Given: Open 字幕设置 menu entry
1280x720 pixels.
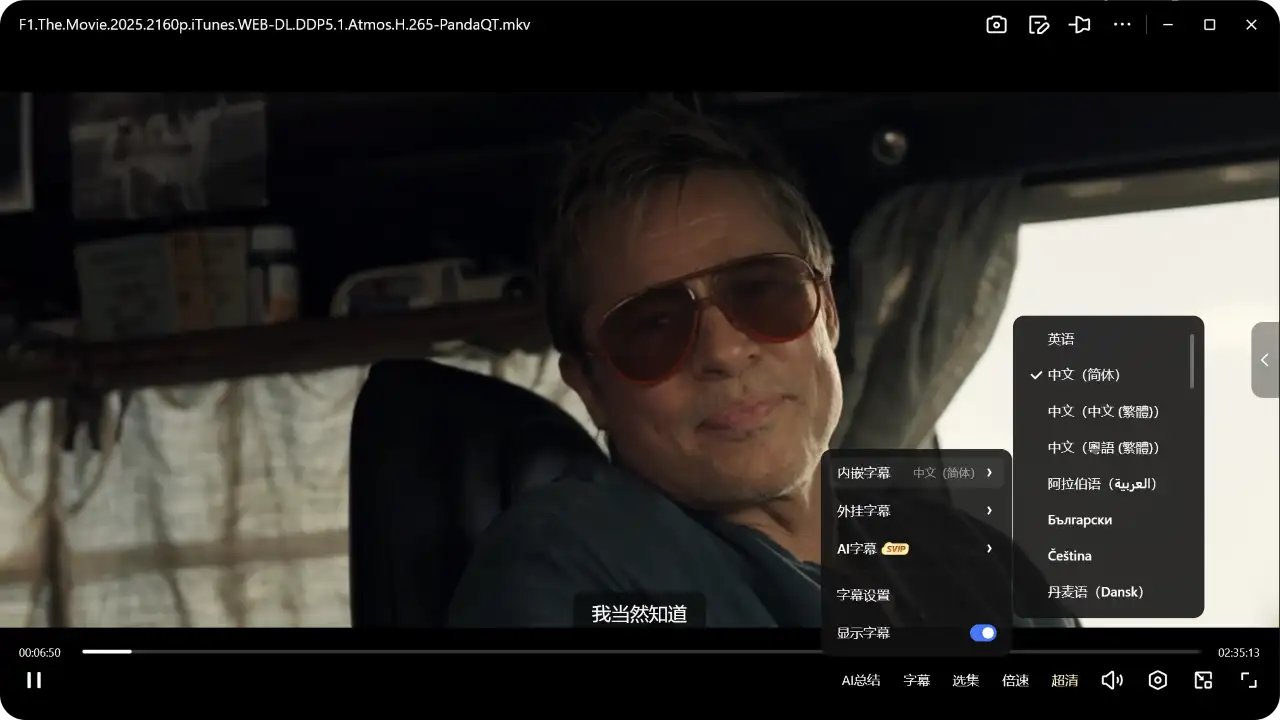Looking at the screenshot, I should coord(863,595).
